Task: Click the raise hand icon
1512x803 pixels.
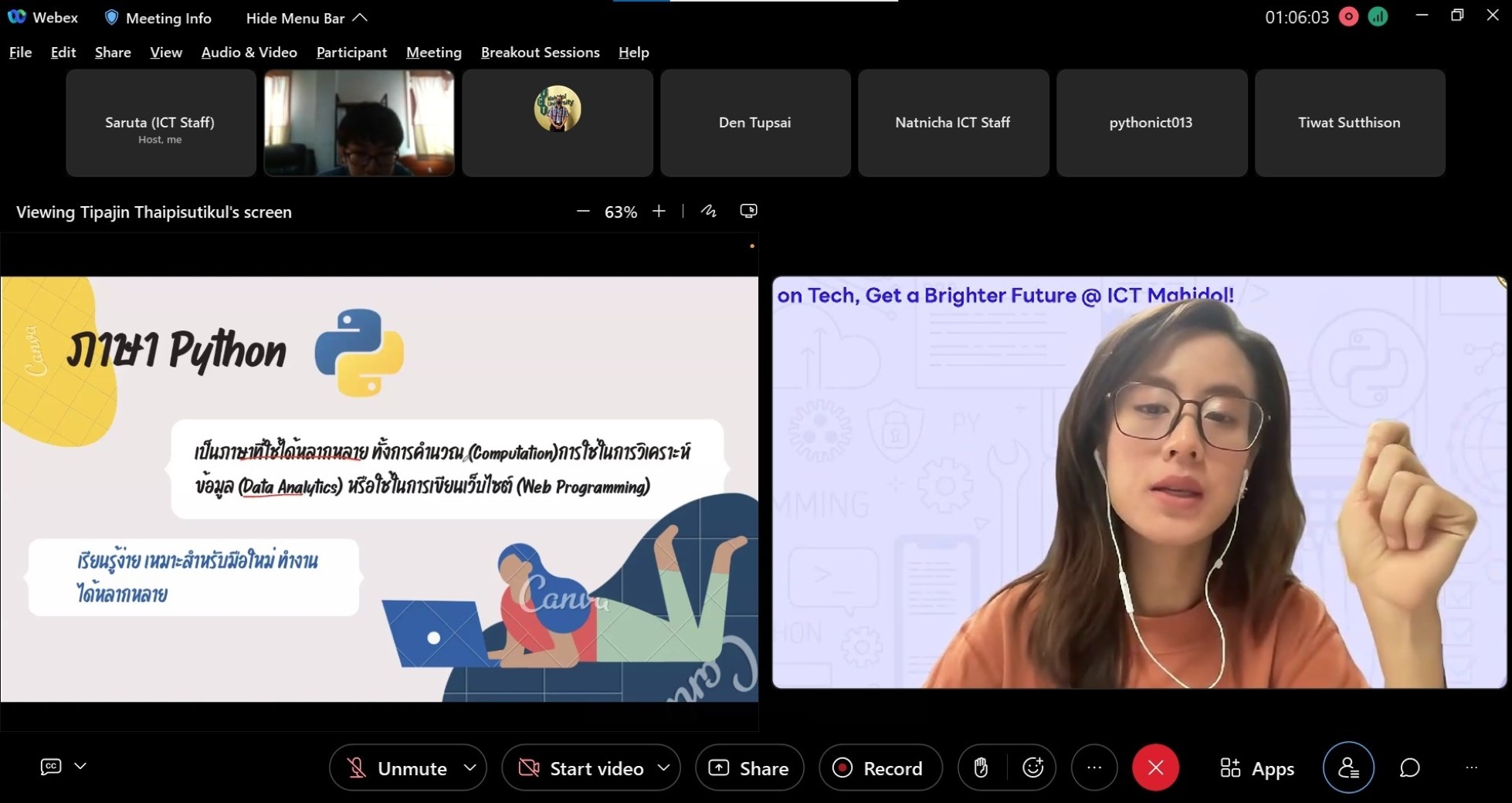Action: click(981, 767)
